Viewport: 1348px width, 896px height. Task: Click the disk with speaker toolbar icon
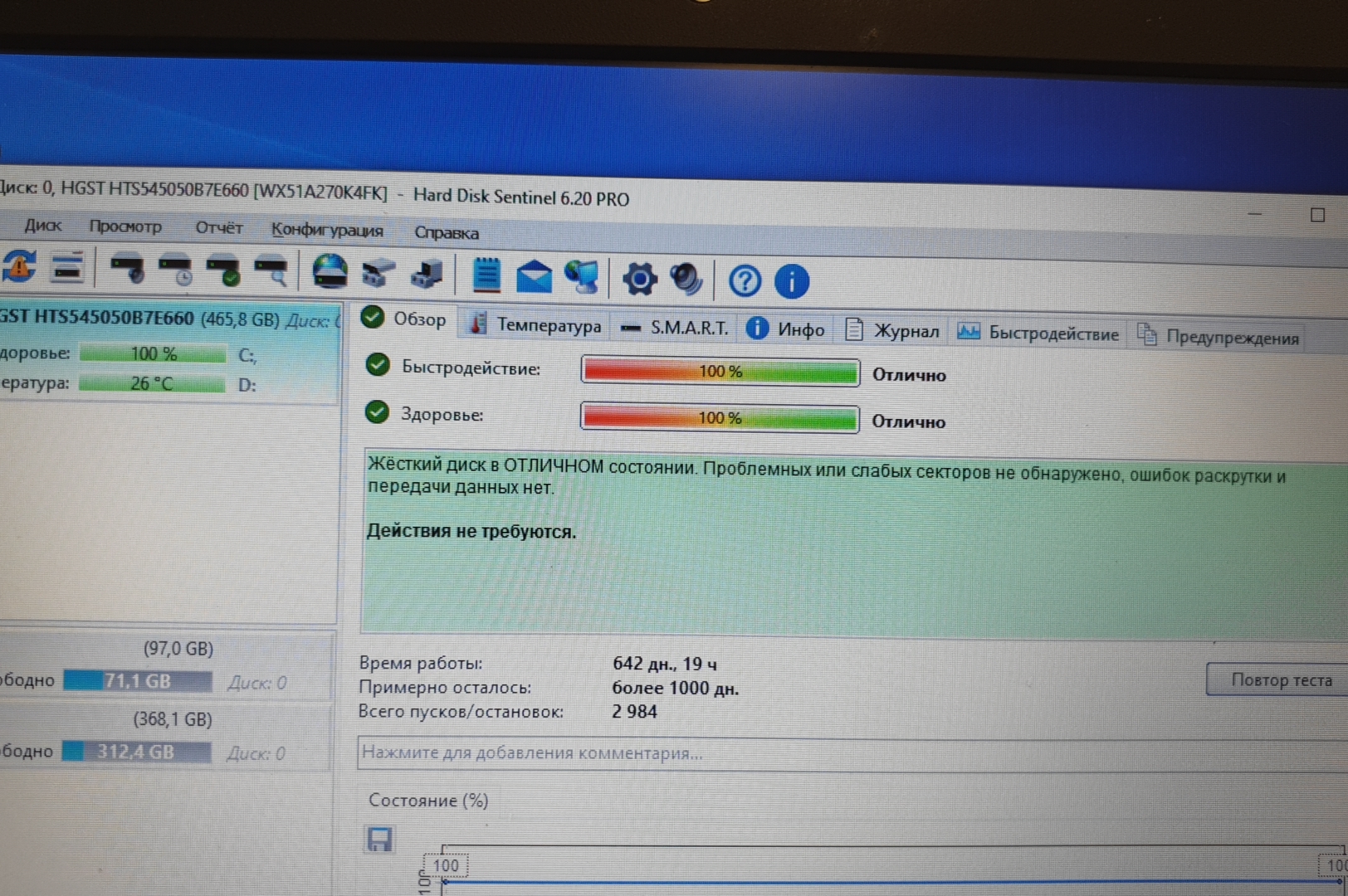click(x=128, y=270)
